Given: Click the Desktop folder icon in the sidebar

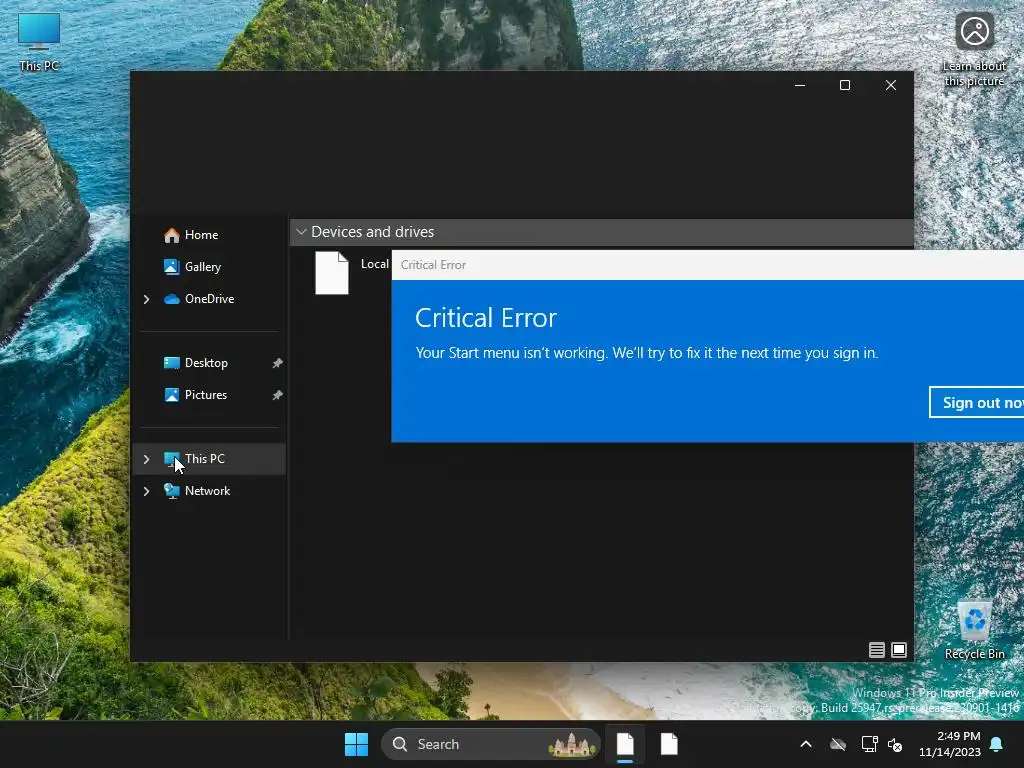Looking at the screenshot, I should pyautogui.click(x=172, y=363).
